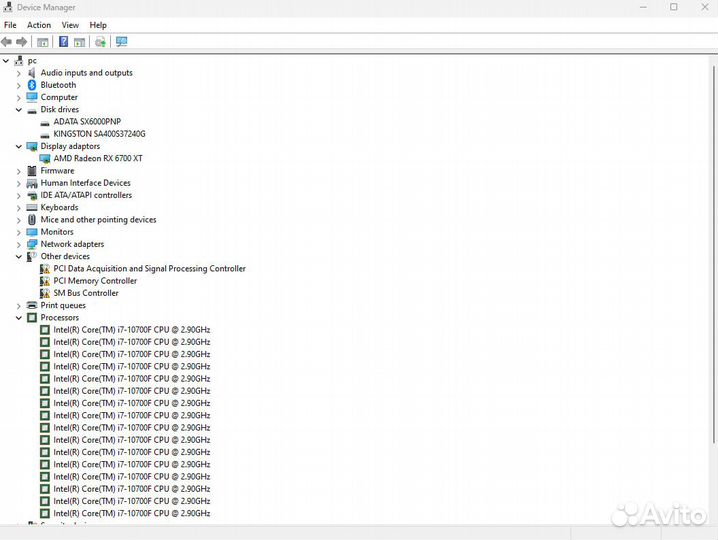Expand the Audio inputs and outputs category
Screen dimensions: 718x540
click(x=19, y=73)
